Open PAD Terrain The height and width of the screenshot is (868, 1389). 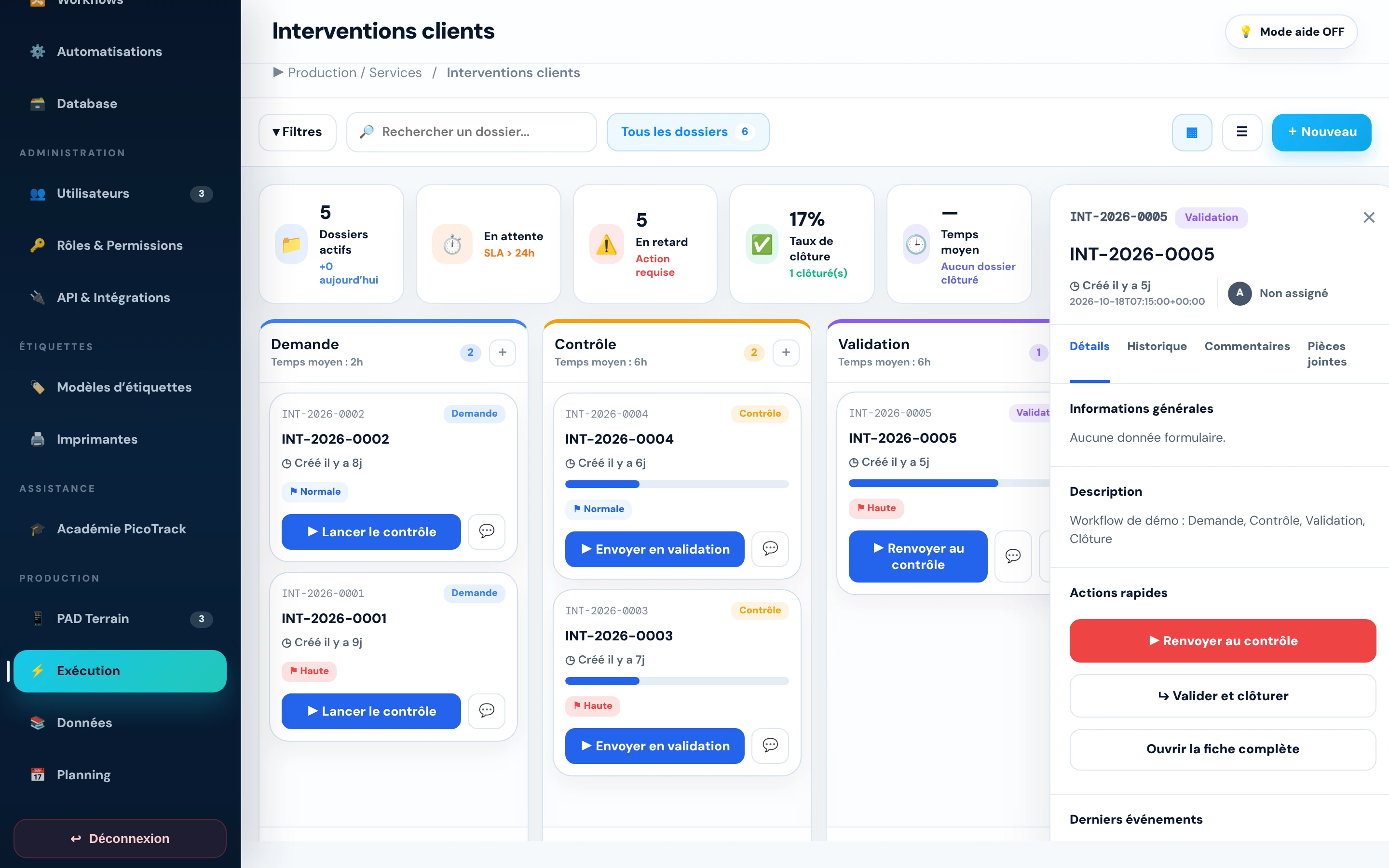(120, 619)
